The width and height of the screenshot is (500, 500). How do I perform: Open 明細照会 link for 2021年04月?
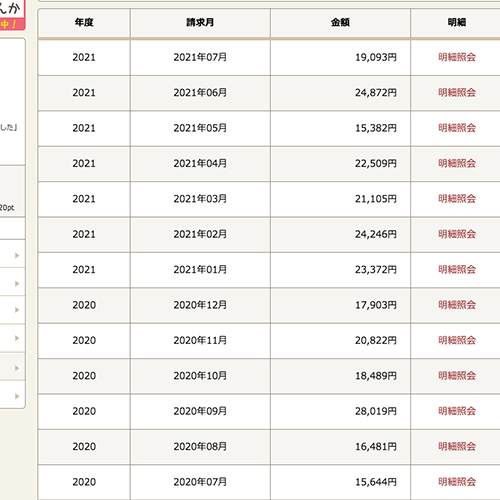(457, 163)
